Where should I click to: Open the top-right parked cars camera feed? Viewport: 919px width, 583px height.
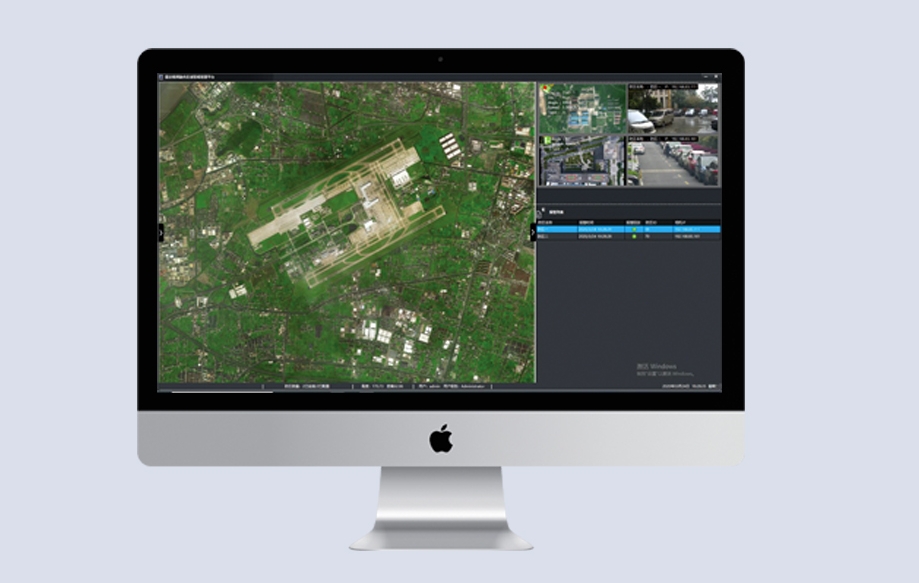[672, 108]
